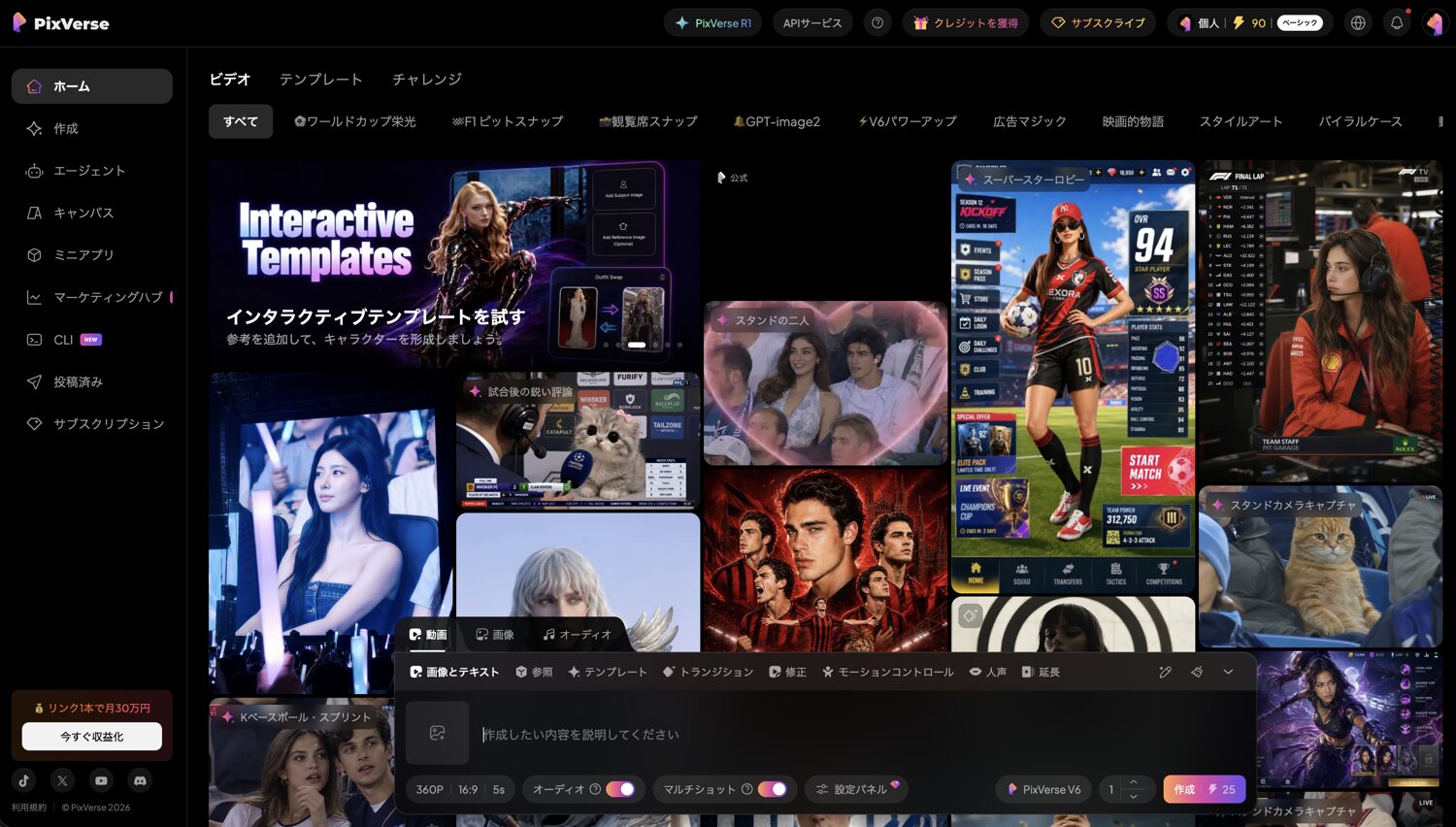Go to ホーム in the sidebar
Screen dimensions: 1456x827
tap(92, 86)
